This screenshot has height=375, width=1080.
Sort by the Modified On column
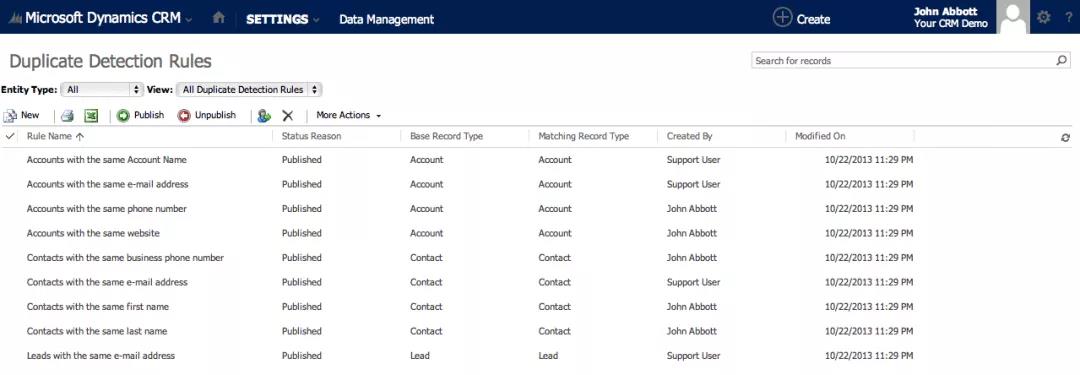pyautogui.click(x=820, y=136)
